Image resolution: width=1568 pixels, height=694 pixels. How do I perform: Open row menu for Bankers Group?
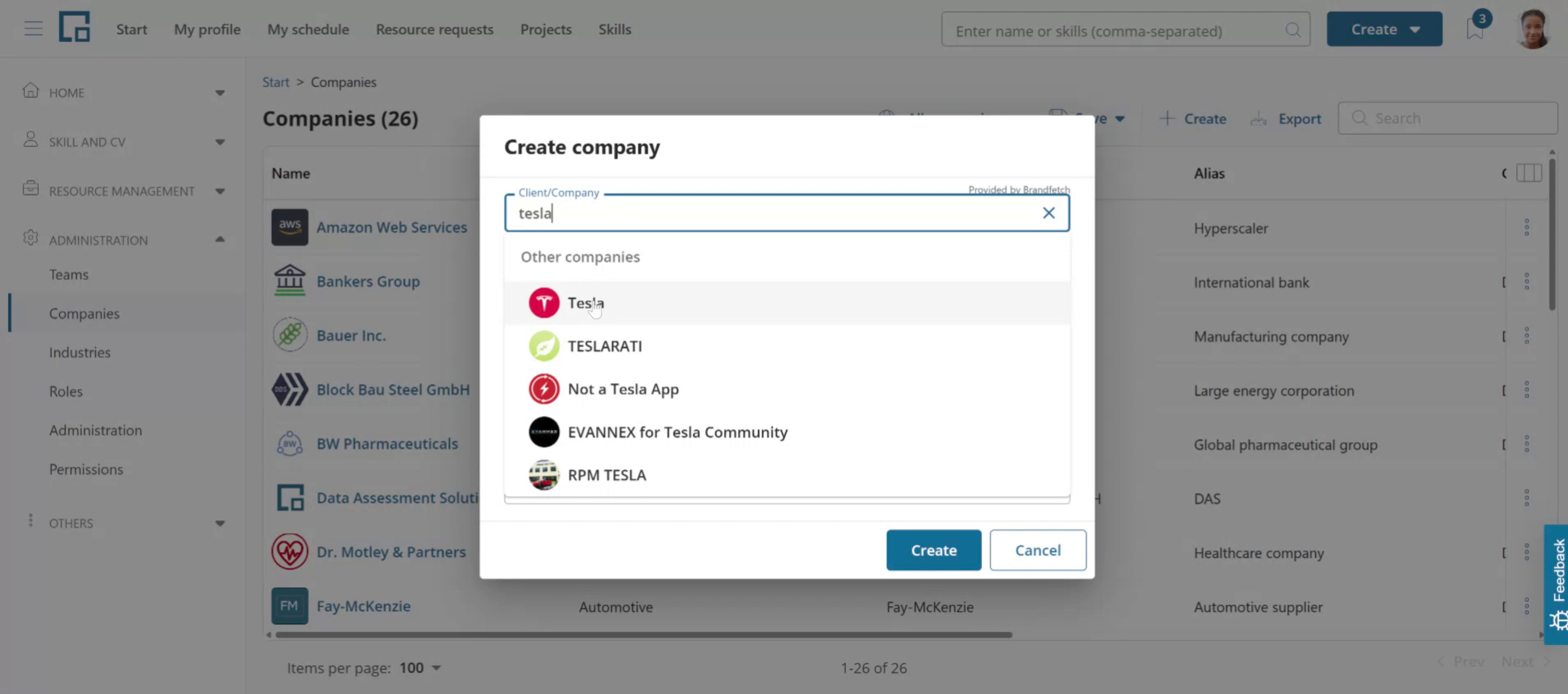click(x=1526, y=282)
